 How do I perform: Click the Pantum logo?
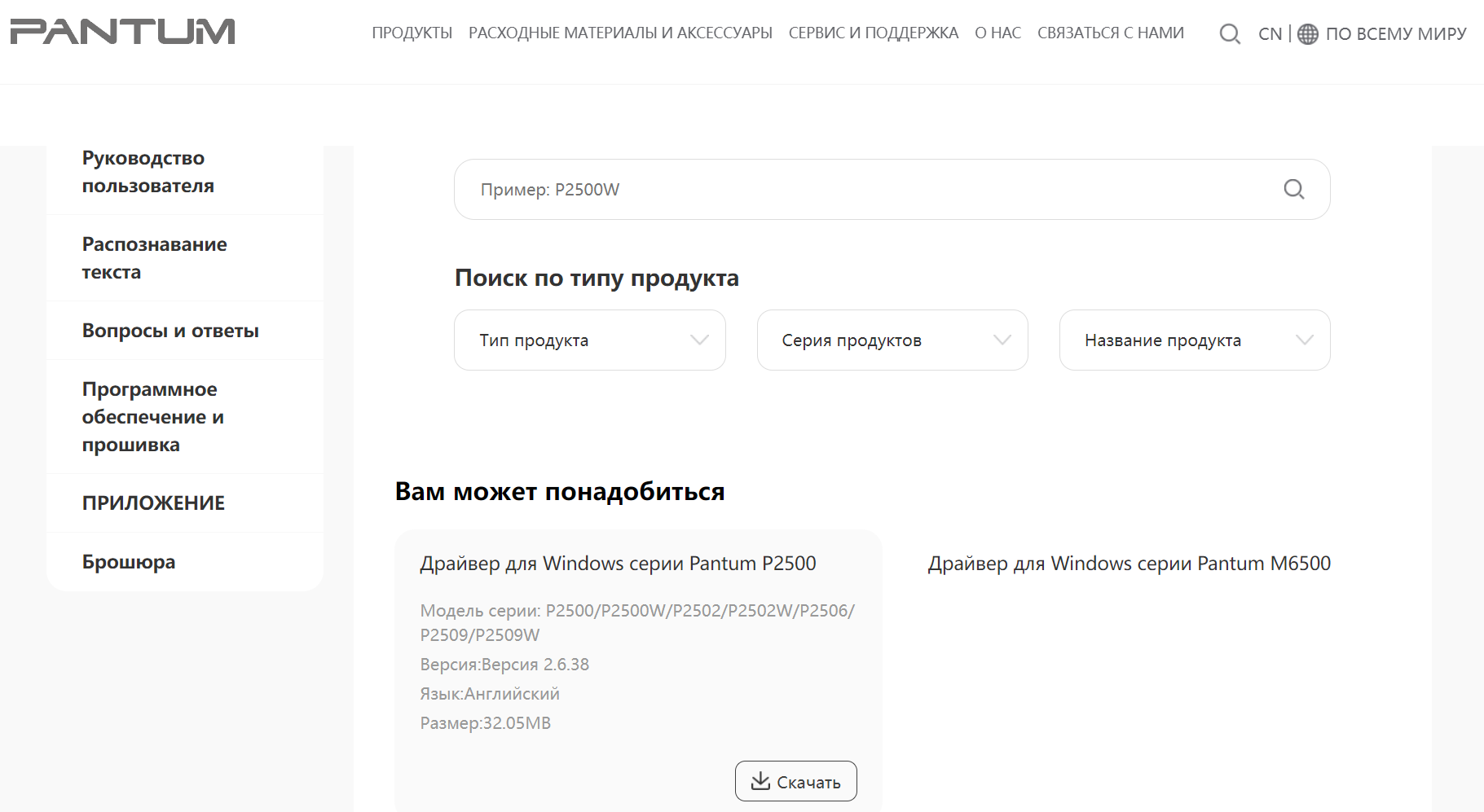122,32
